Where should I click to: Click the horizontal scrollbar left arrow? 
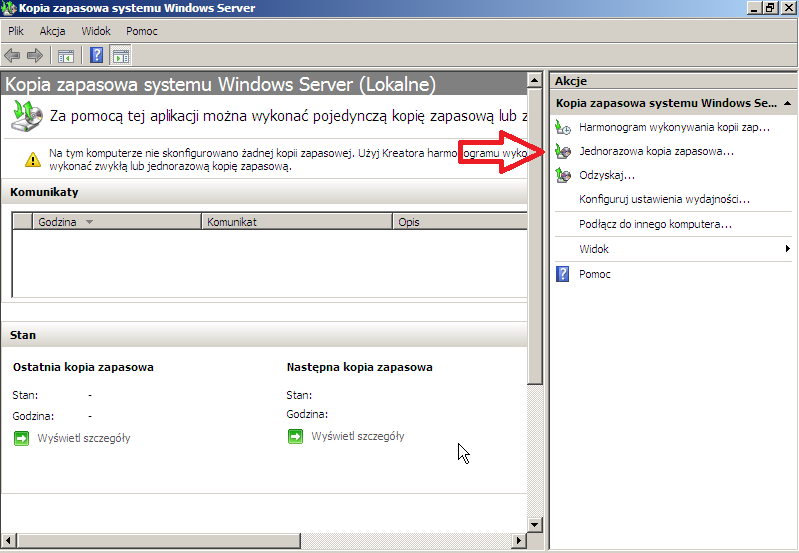click(x=8, y=540)
